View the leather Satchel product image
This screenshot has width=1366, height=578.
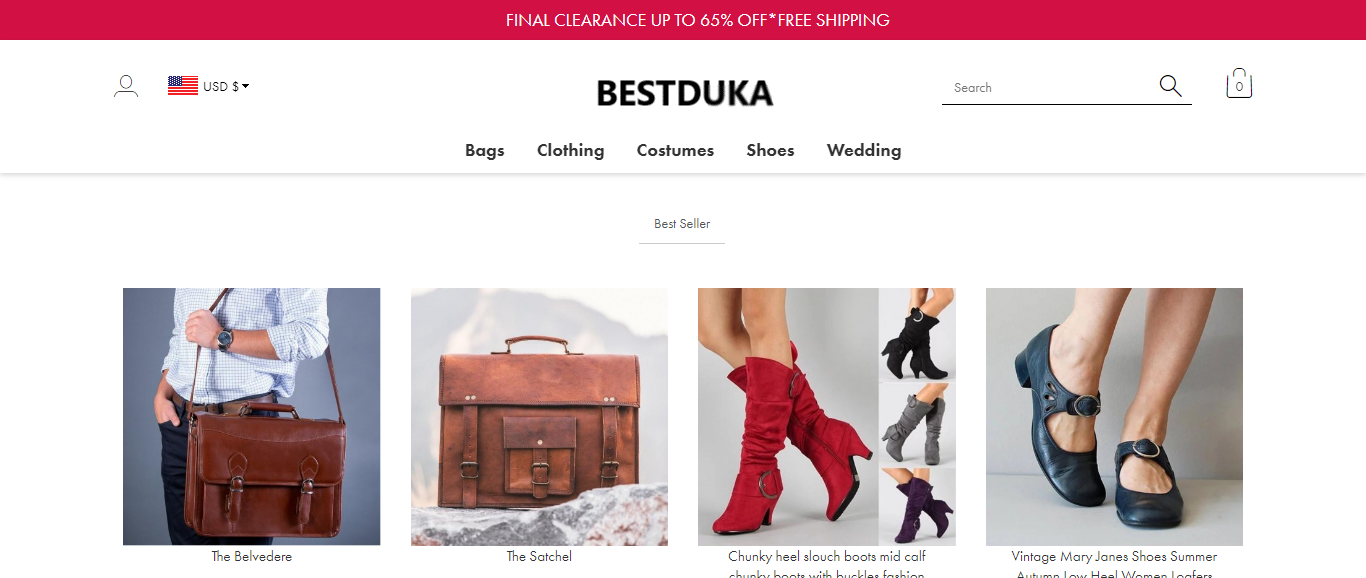539,417
